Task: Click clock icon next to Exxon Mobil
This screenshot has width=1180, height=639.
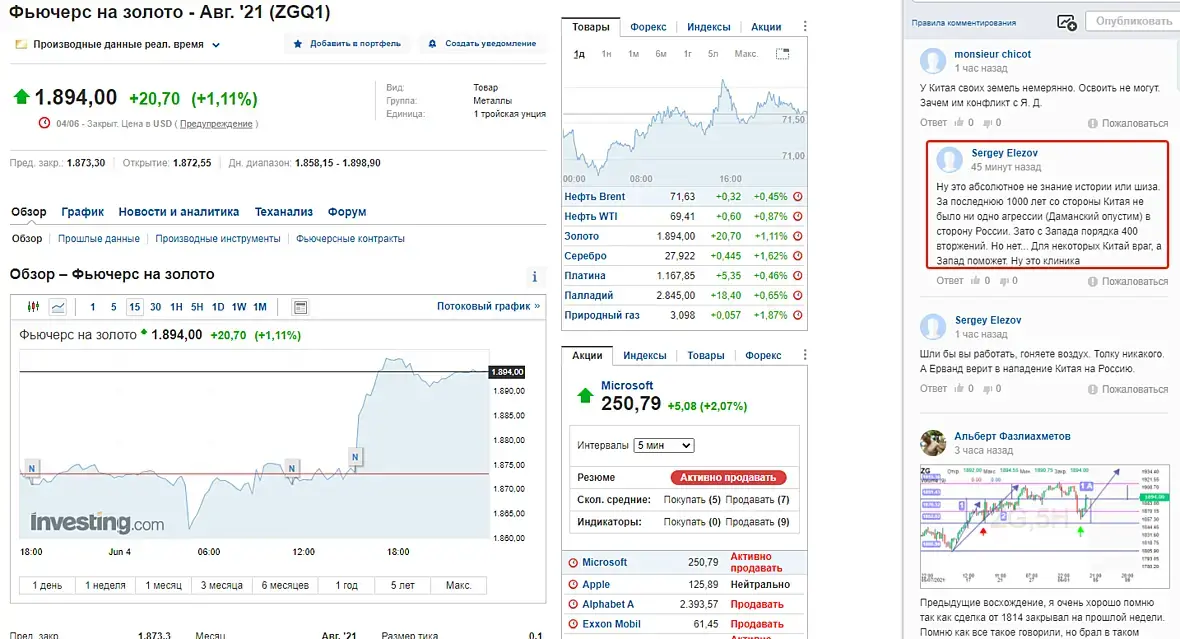Action: point(573,624)
